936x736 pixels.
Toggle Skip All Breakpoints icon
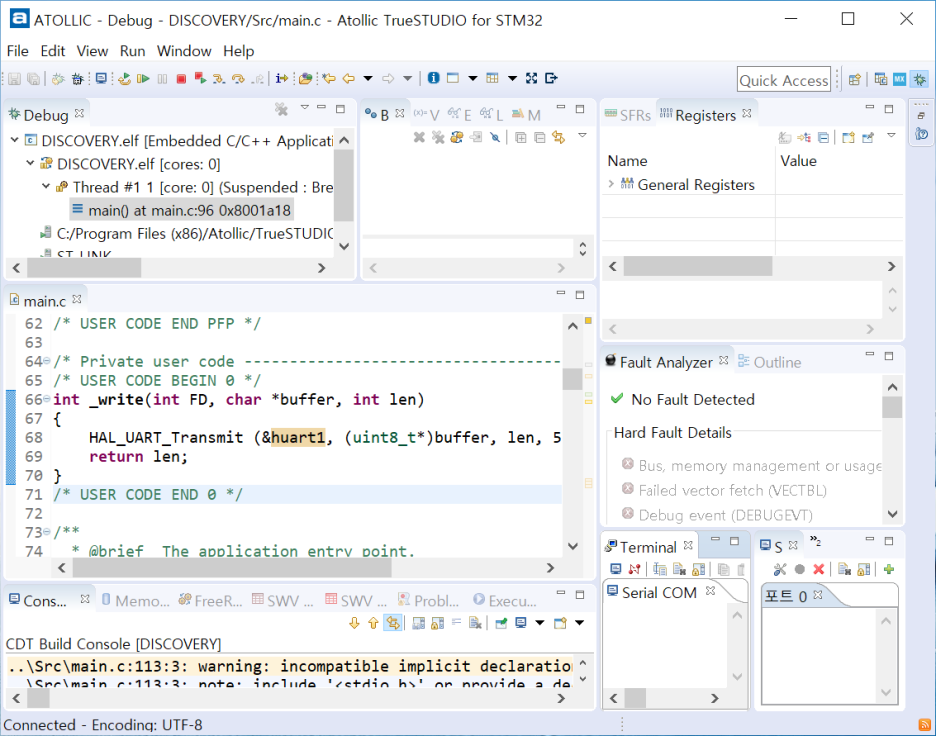(x=495, y=138)
